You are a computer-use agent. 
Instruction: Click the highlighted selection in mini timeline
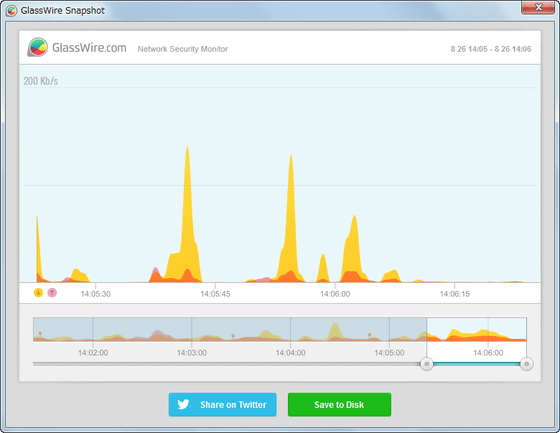click(476, 329)
